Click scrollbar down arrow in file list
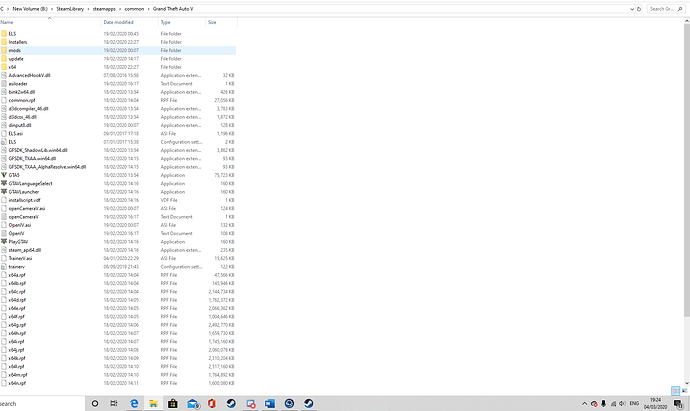The image size is (690, 411). pos(687,383)
